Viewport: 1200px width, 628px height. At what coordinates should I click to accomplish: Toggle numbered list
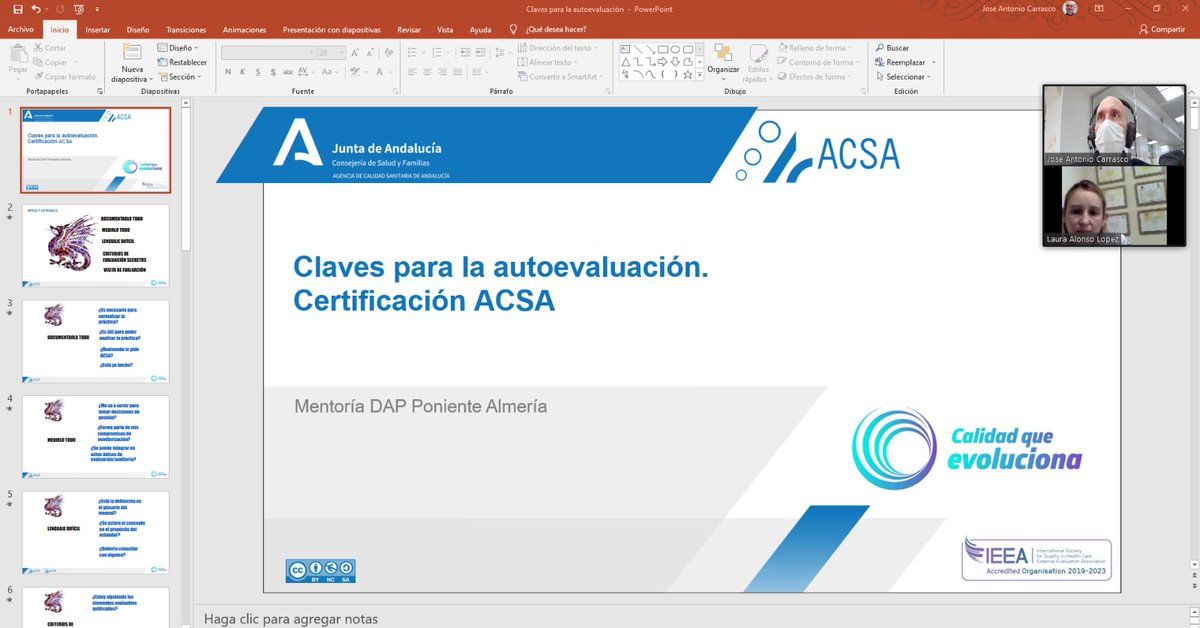pos(437,53)
